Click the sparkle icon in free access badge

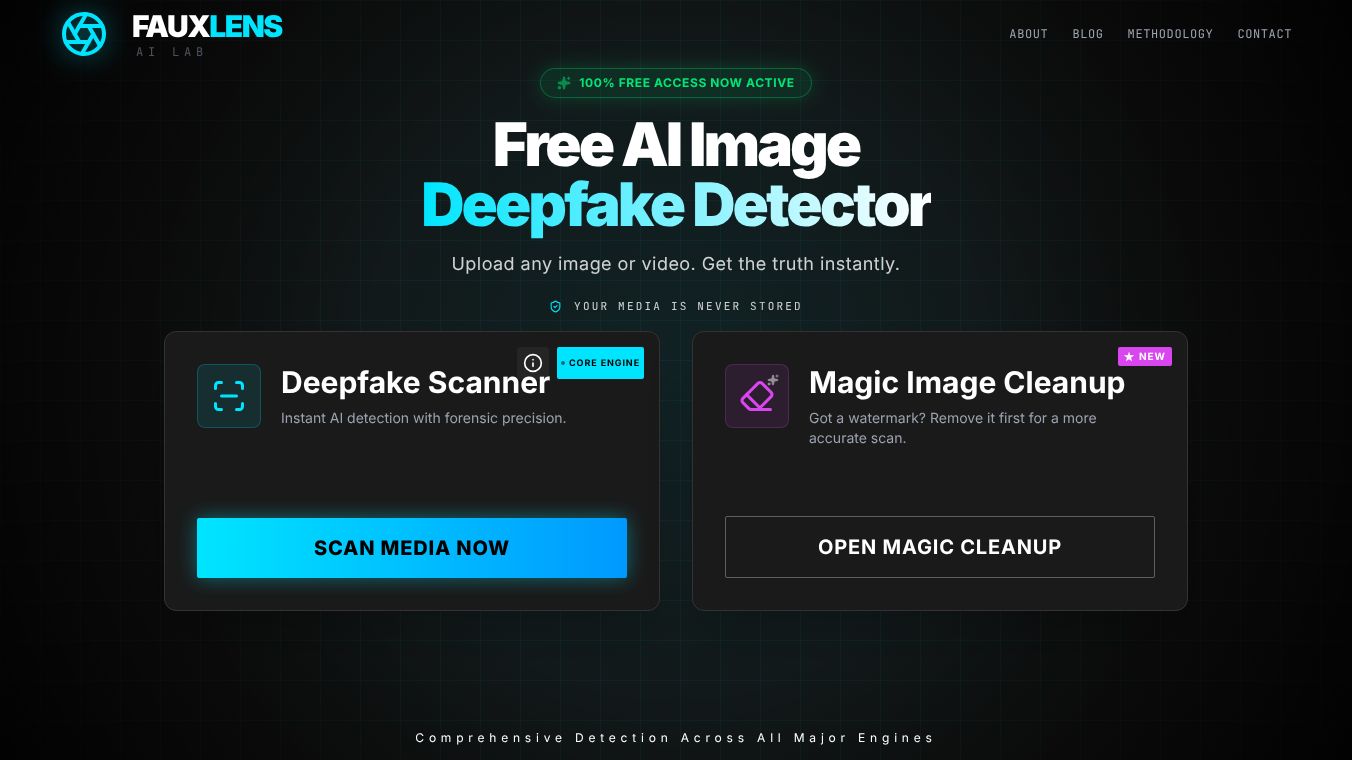point(564,83)
